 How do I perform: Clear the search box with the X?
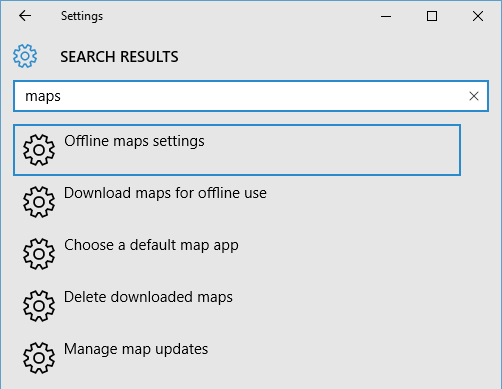(474, 96)
